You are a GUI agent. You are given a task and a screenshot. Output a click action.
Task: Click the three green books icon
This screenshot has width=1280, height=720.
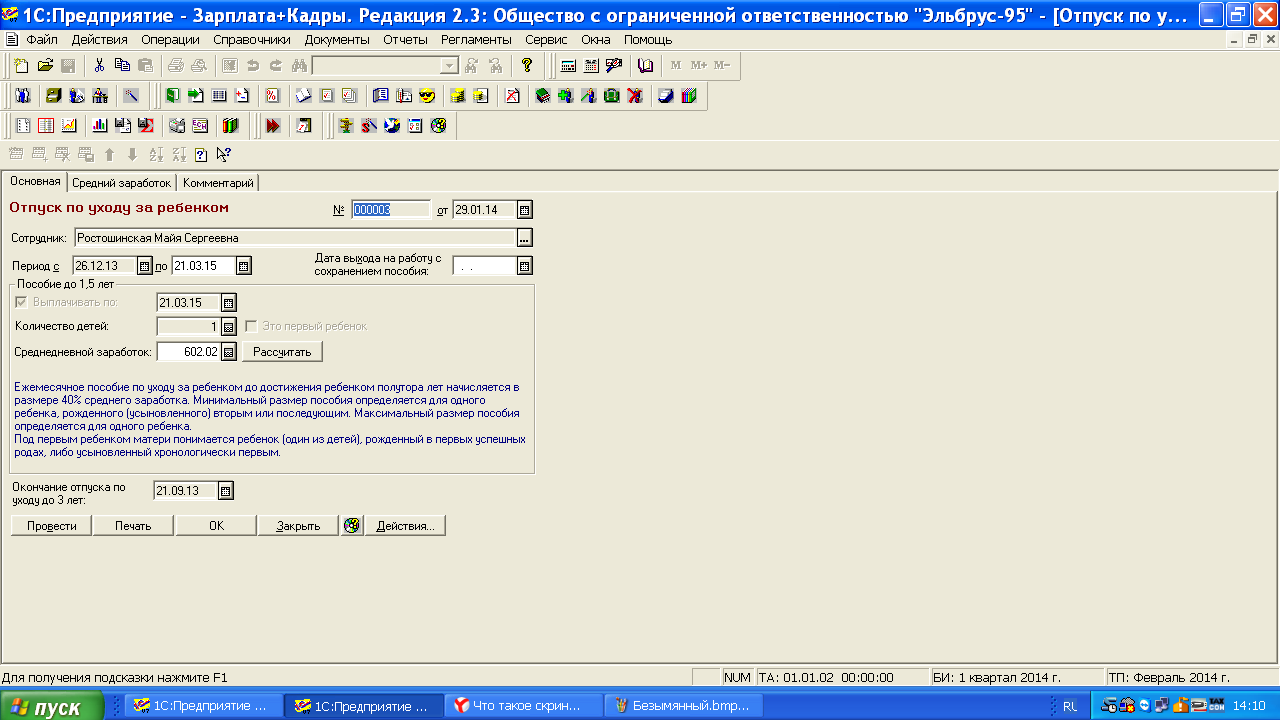coord(230,126)
